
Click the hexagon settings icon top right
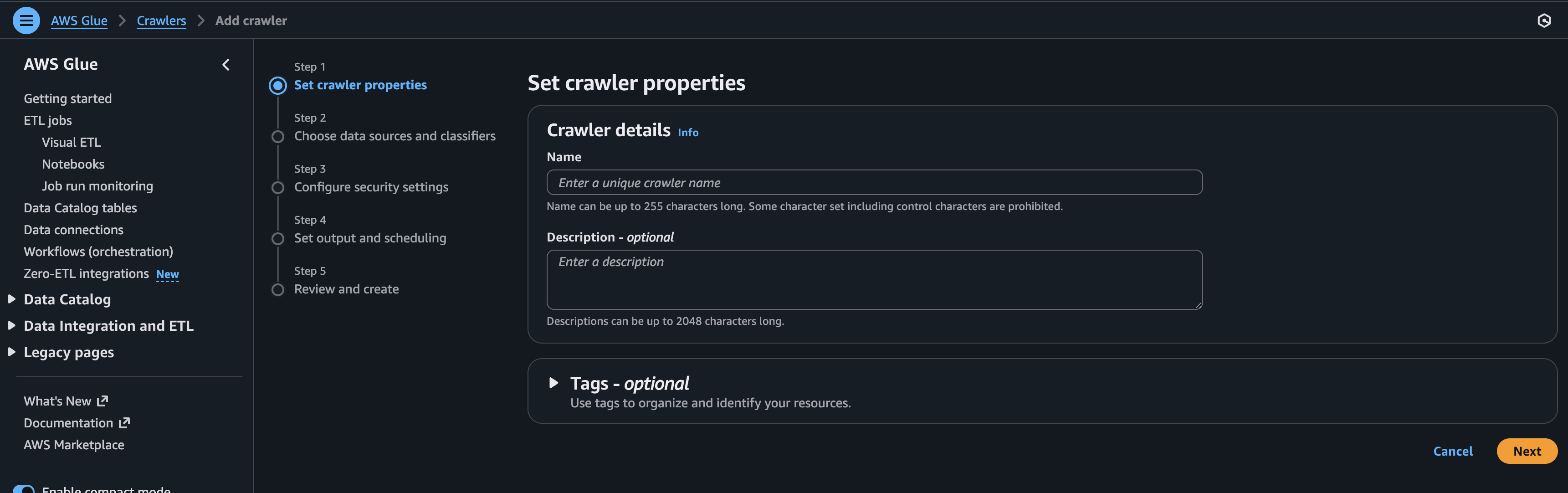pos(1544,21)
